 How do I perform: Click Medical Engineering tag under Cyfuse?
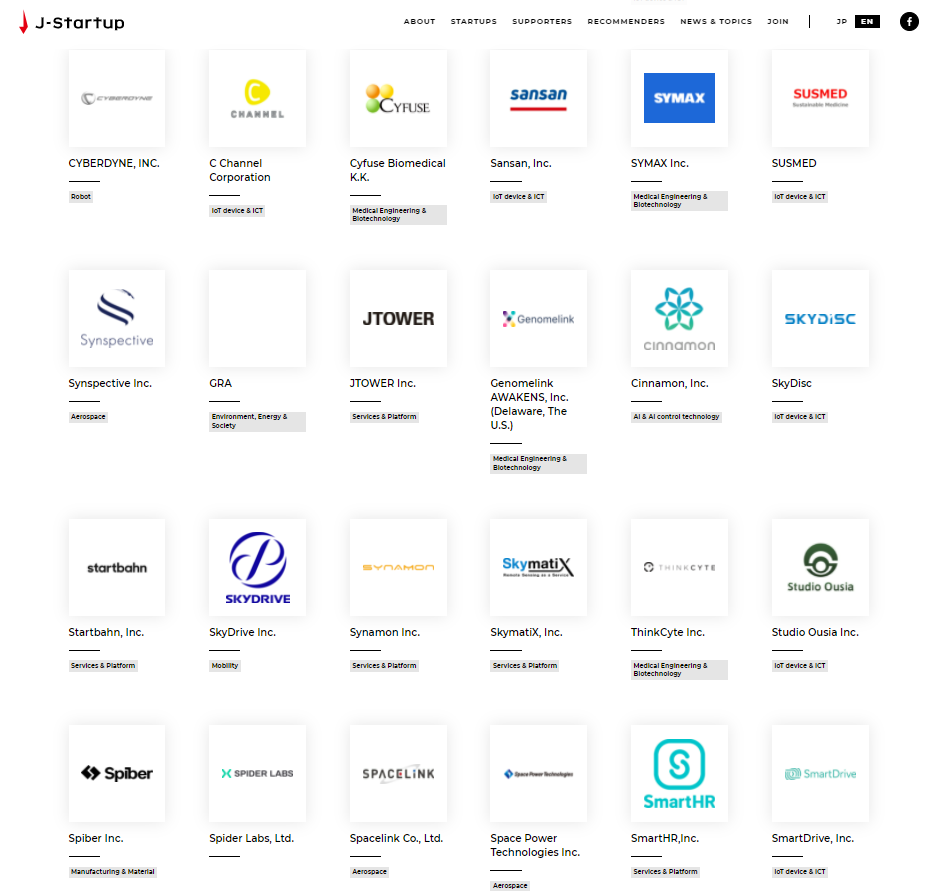tap(398, 215)
